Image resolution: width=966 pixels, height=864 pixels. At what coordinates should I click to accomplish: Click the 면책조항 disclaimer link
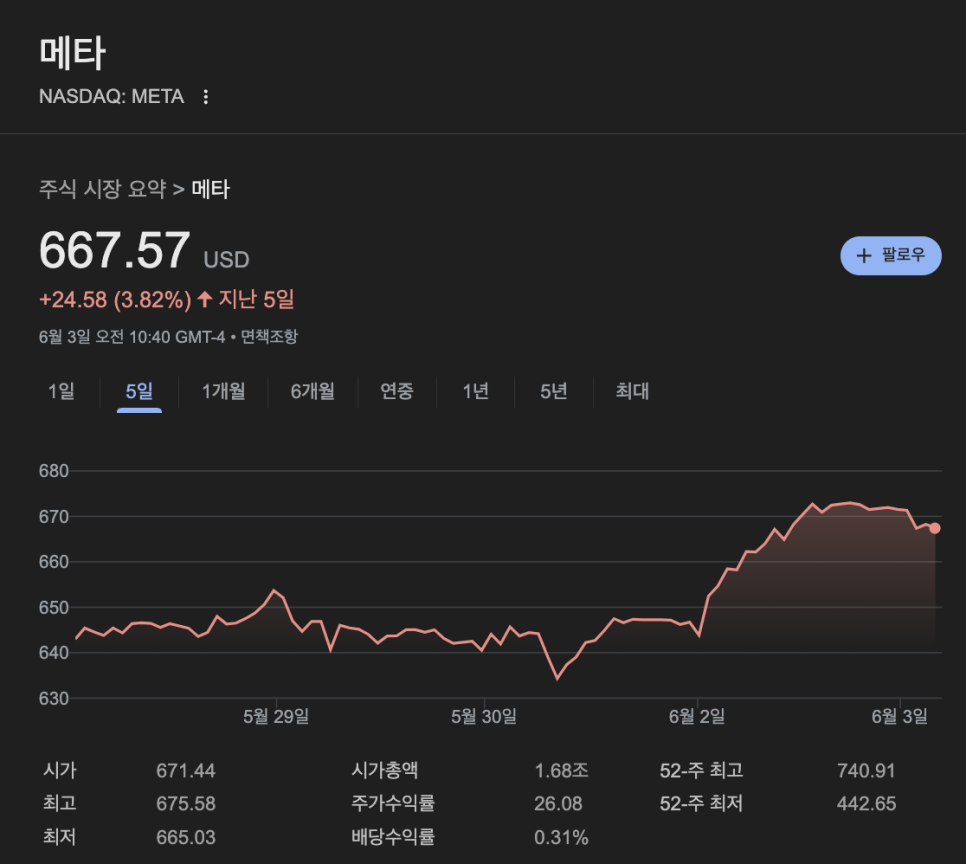[269, 336]
